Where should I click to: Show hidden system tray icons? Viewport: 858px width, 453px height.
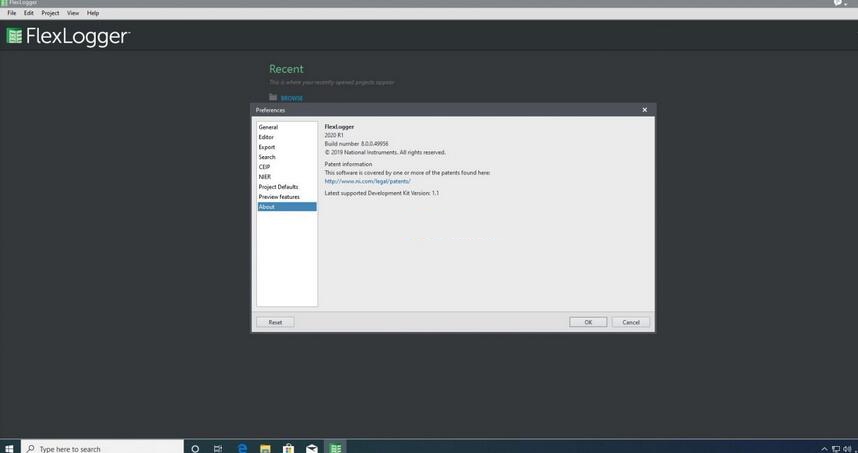pos(825,449)
